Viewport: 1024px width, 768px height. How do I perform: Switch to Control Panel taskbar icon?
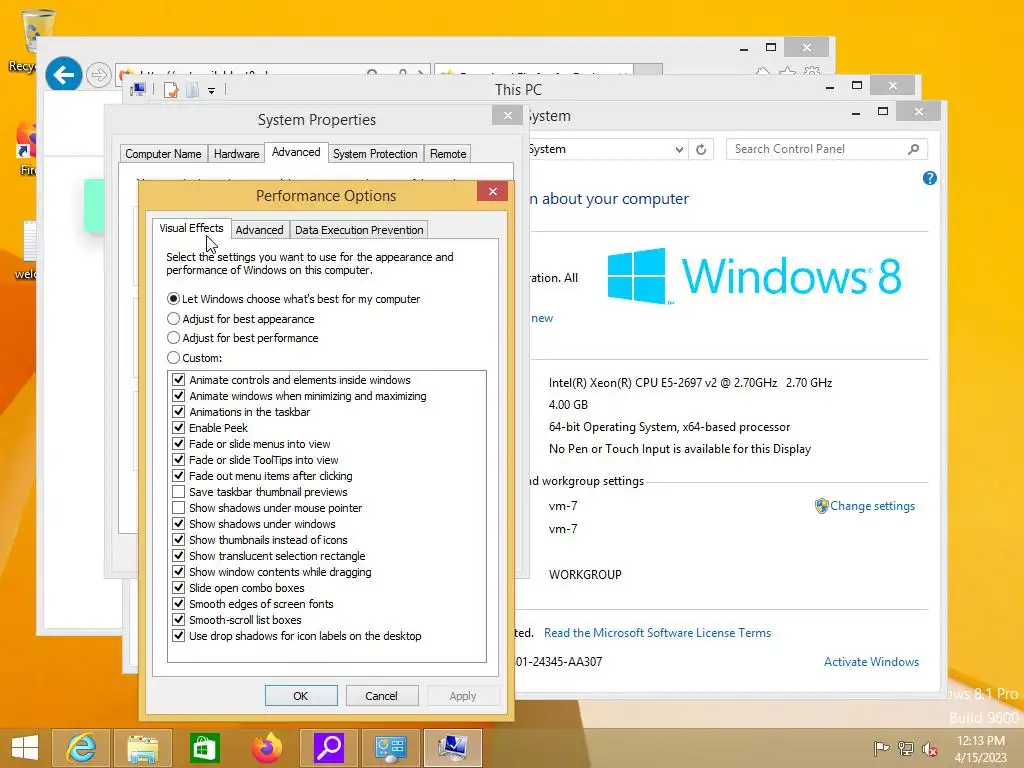click(x=391, y=748)
